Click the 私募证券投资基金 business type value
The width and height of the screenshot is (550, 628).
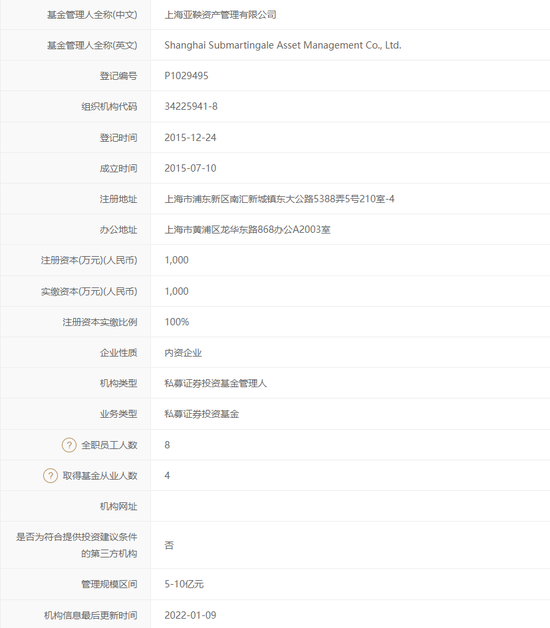(201, 414)
